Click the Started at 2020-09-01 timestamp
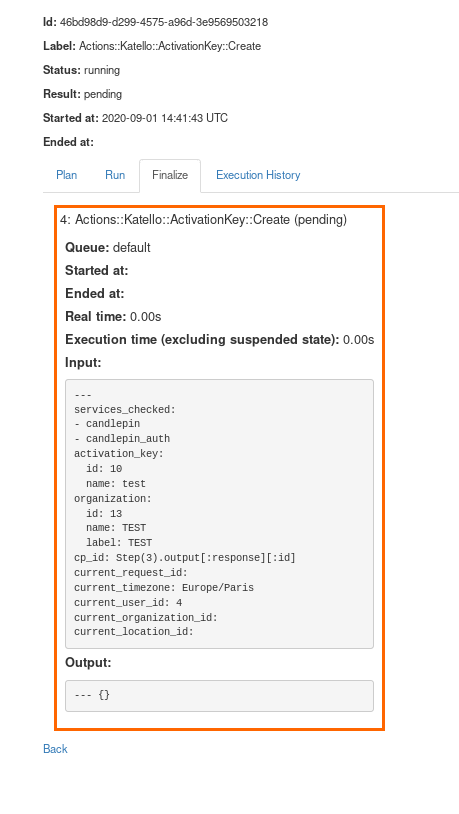The width and height of the screenshot is (459, 814). [x=165, y=118]
